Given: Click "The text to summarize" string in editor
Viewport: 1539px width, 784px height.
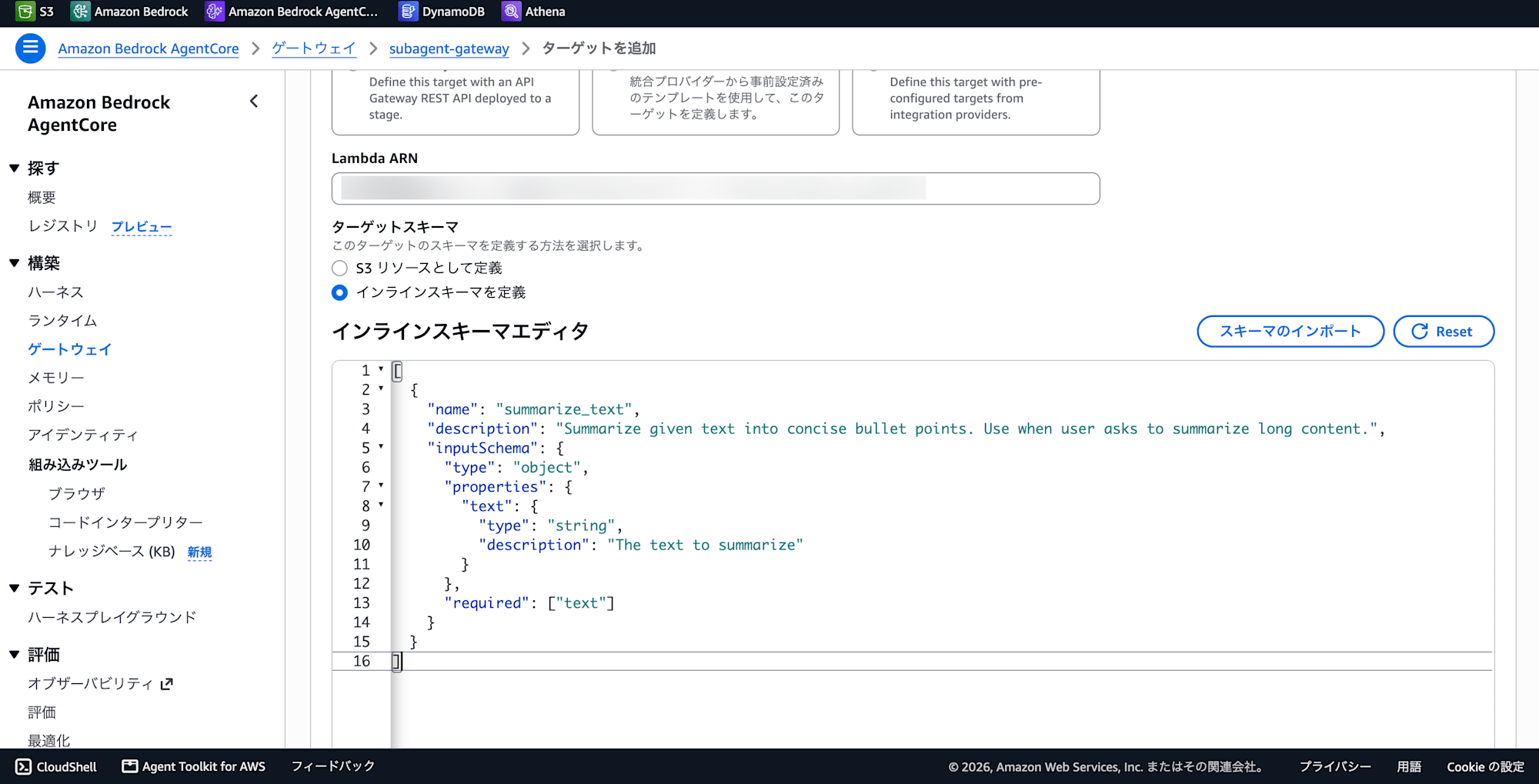Looking at the screenshot, I should (705, 545).
